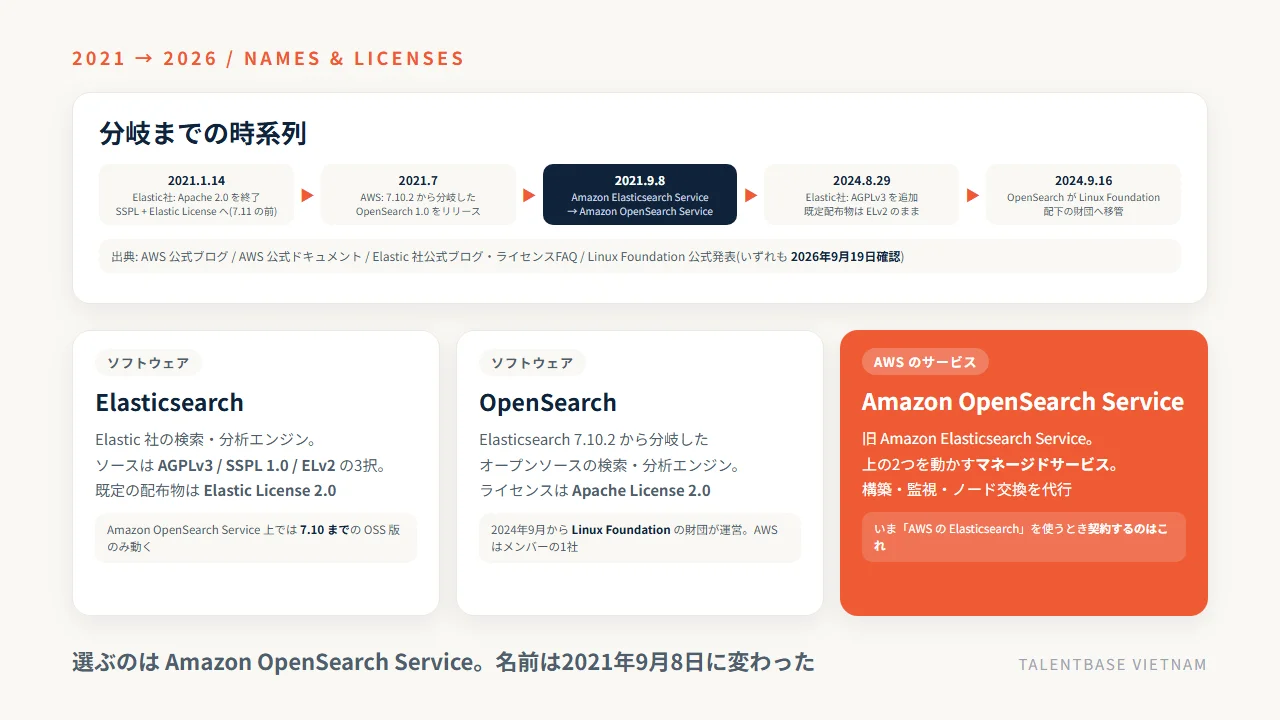This screenshot has height=720, width=1280.
Task: Click the 2024.8.29 AGPLv3 timeline card
Action: point(861,195)
